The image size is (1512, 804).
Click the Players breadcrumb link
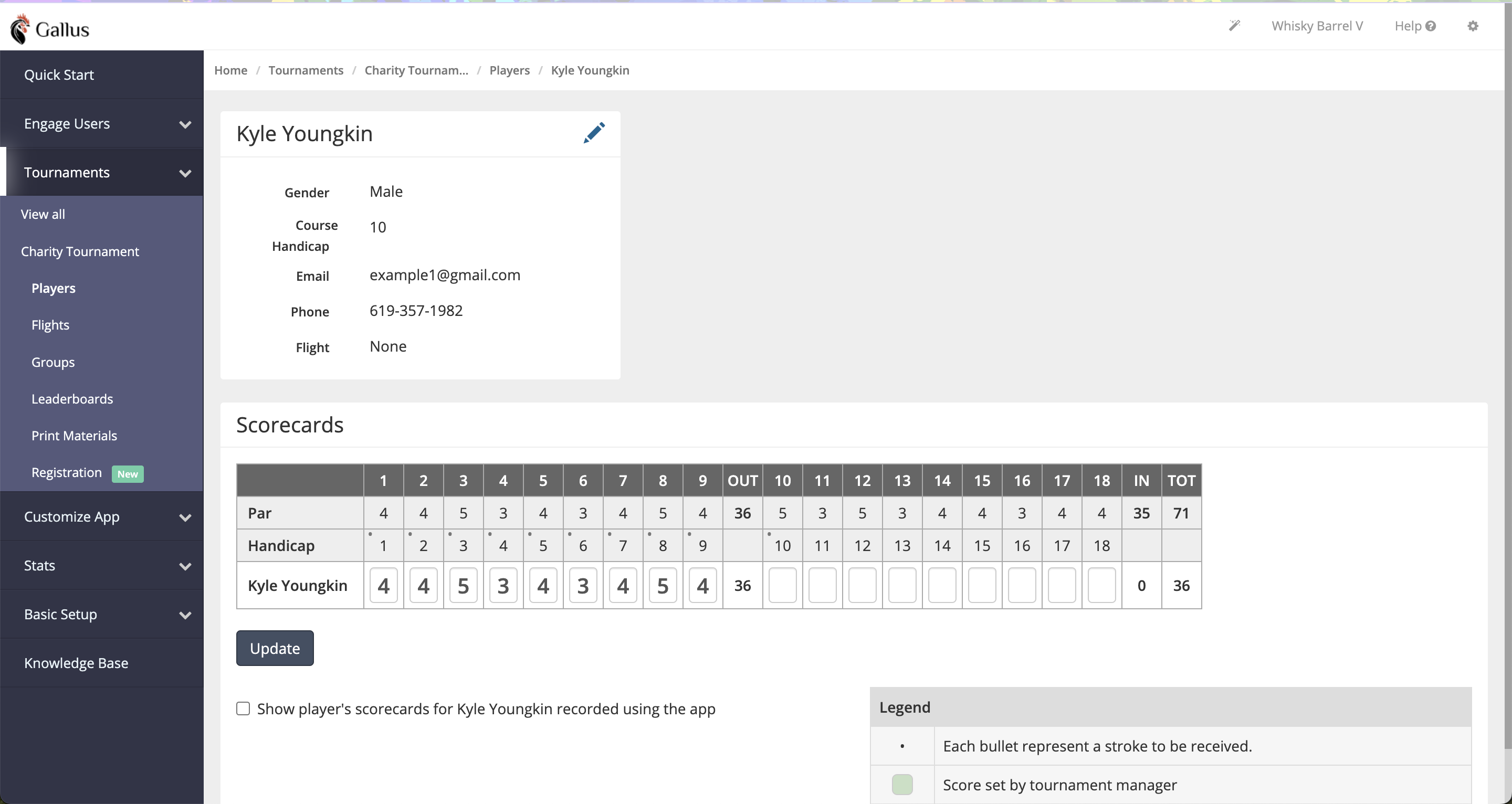tap(509, 70)
